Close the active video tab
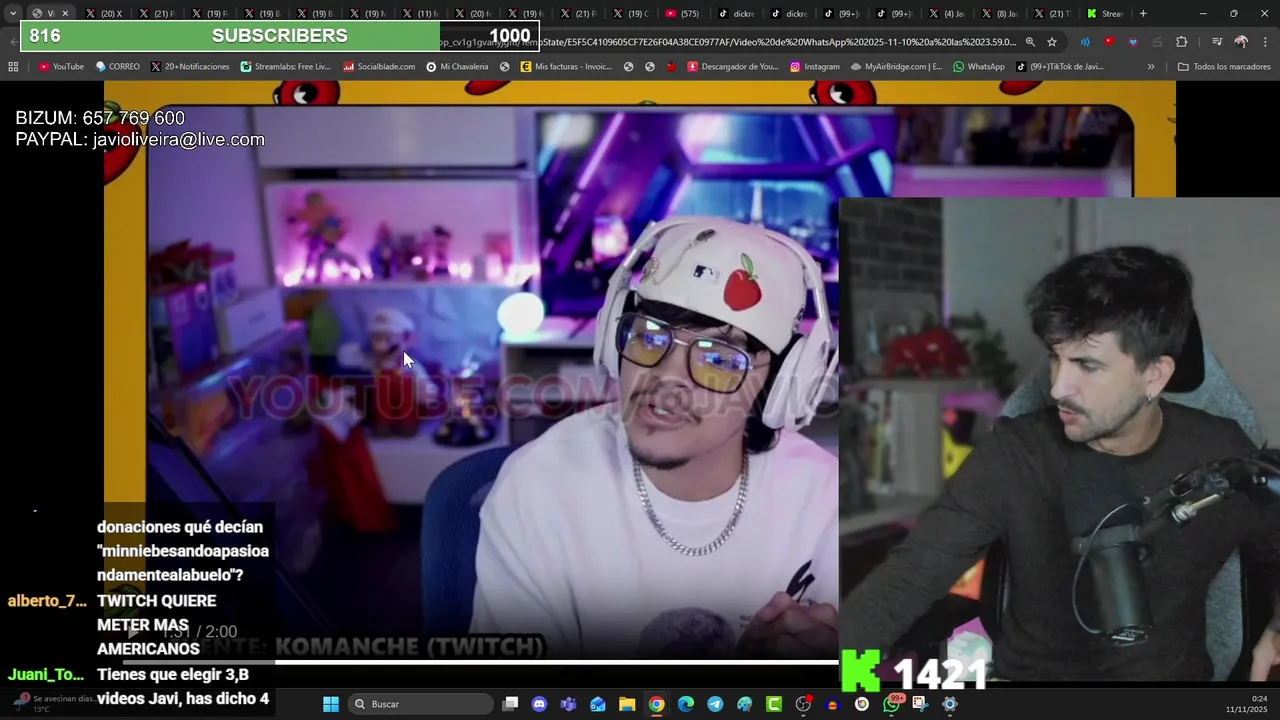The width and height of the screenshot is (1280, 720). [x=65, y=14]
